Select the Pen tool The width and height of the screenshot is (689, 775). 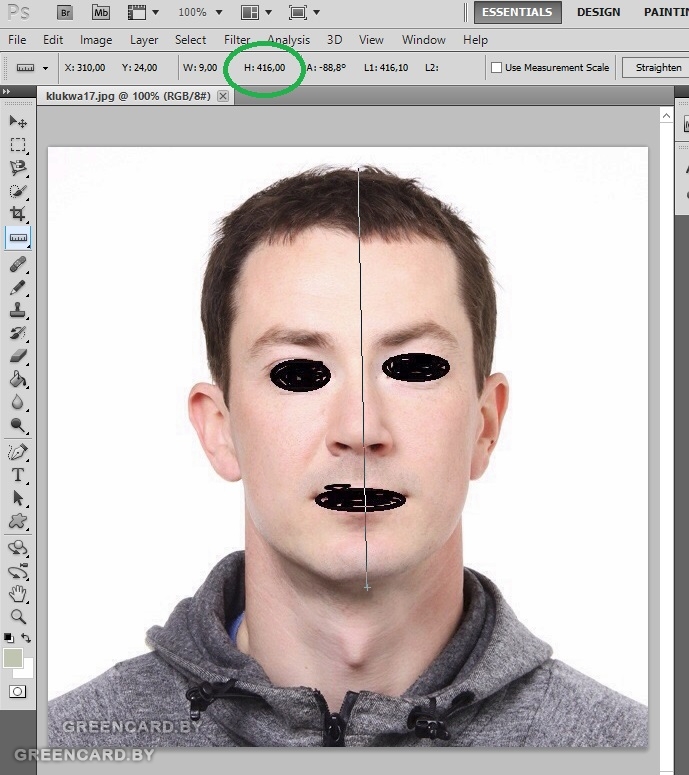[x=18, y=452]
